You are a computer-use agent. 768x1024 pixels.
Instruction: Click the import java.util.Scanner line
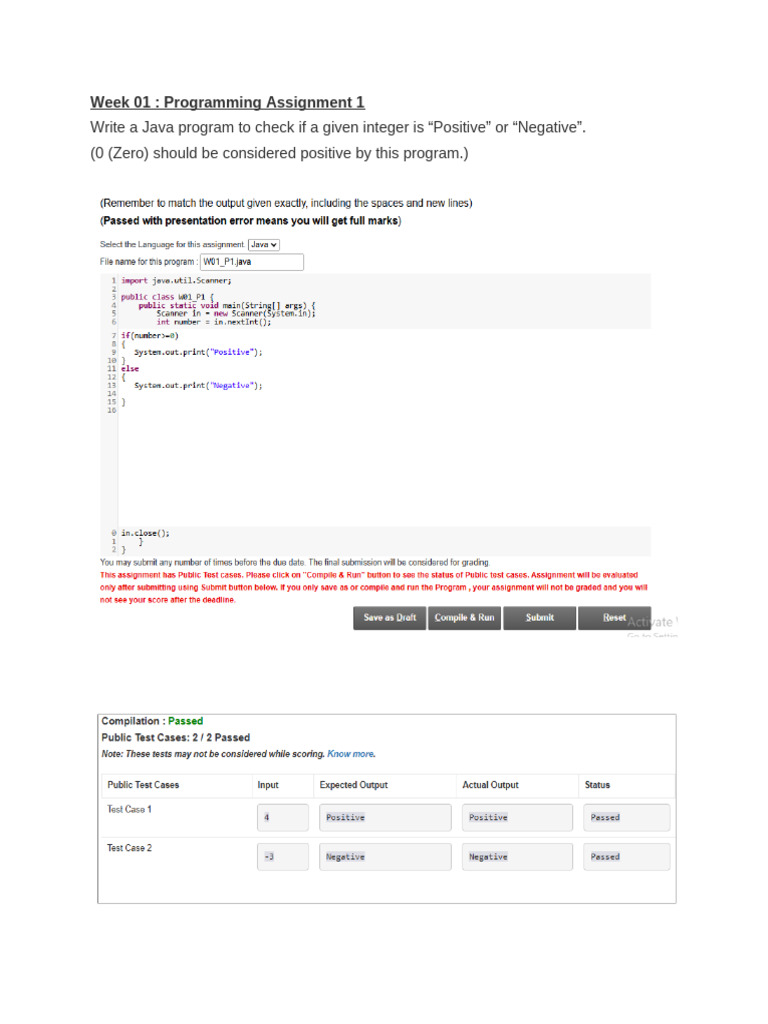click(176, 281)
